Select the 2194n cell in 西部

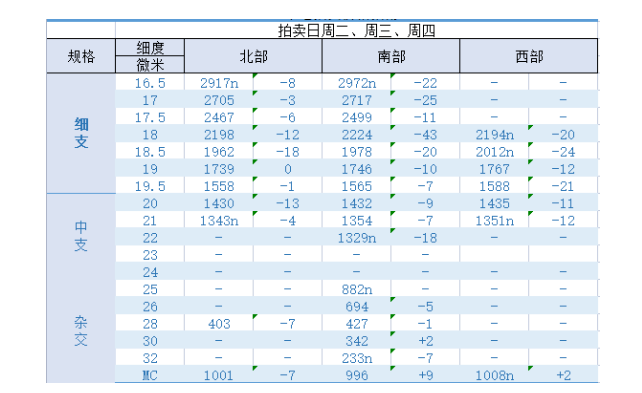[494, 135]
